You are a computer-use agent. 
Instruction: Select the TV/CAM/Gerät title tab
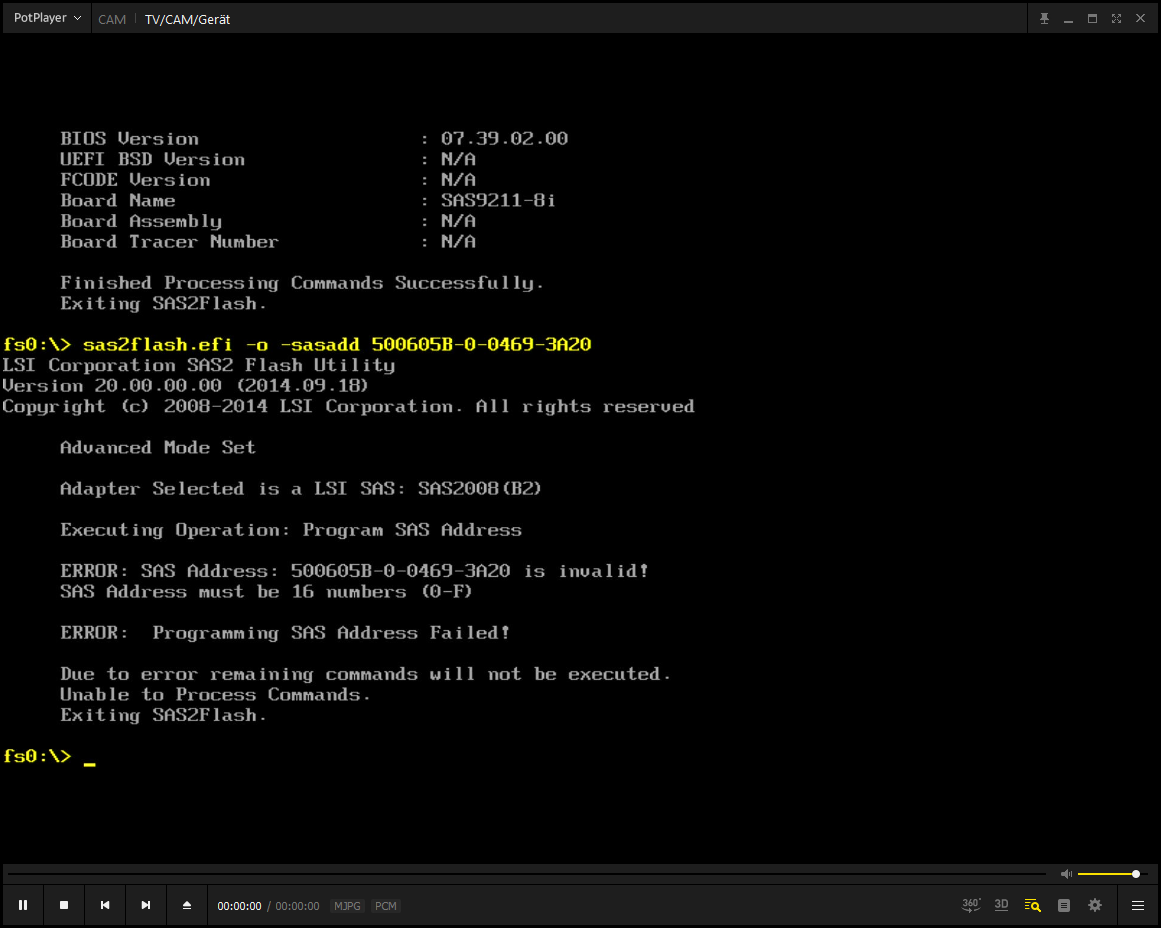[x=188, y=19]
